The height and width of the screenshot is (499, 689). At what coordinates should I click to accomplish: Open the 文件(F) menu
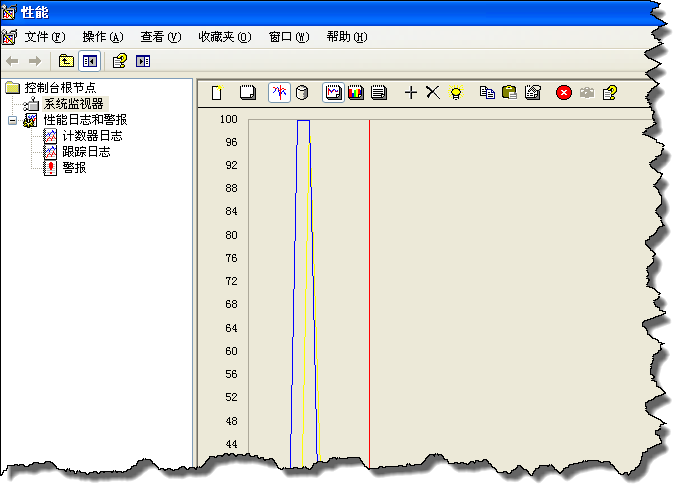[44, 37]
